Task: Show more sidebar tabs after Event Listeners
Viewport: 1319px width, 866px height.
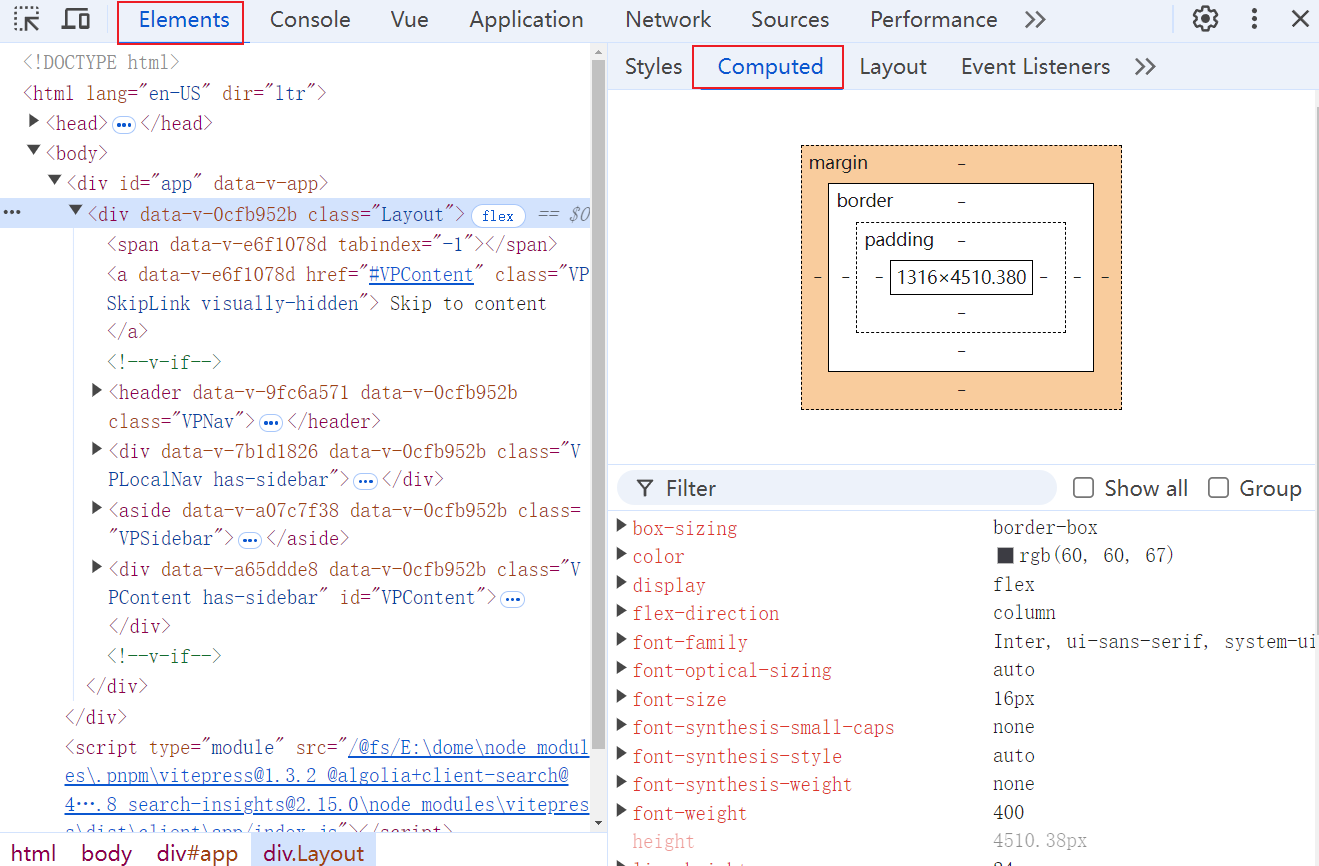Action: 1145,67
